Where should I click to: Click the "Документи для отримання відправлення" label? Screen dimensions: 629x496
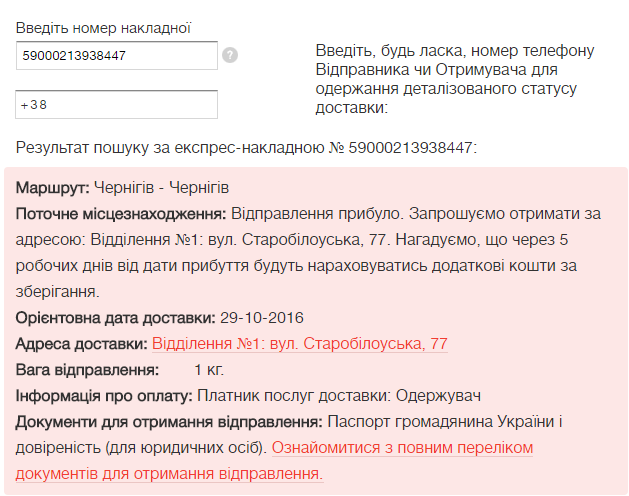pos(168,422)
